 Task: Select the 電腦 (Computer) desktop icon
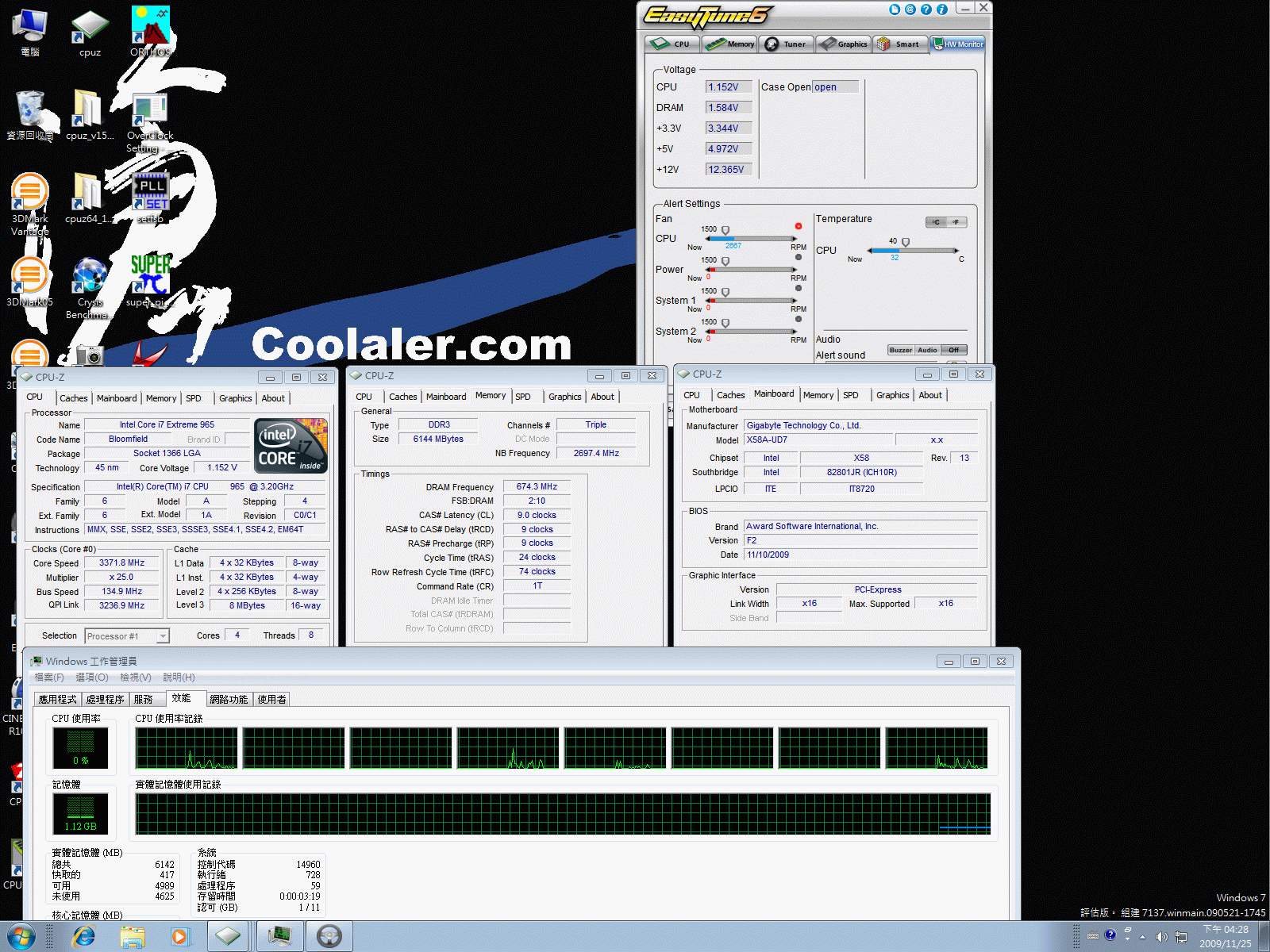coord(30,32)
